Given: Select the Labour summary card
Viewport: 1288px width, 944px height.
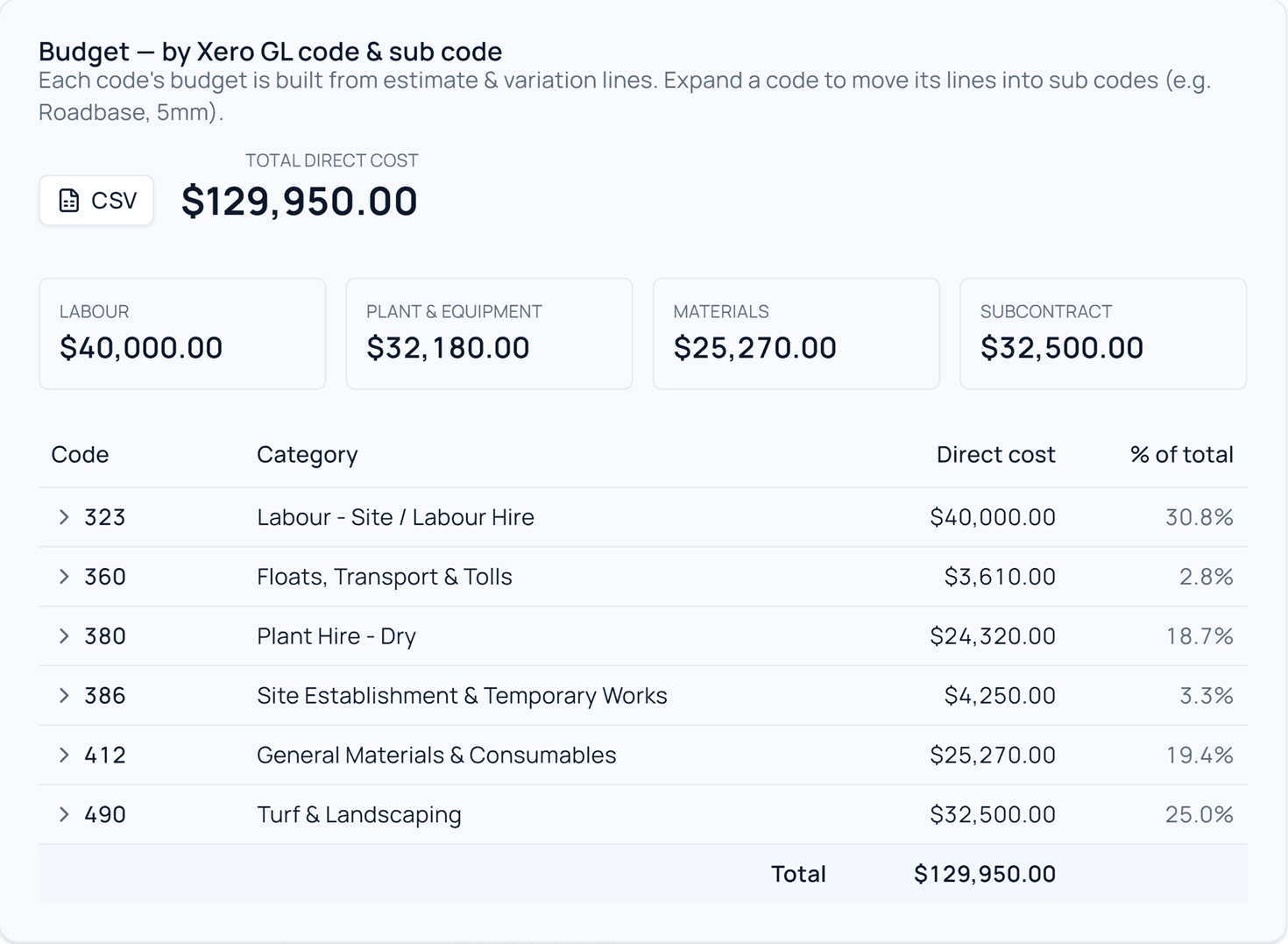Looking at the screenshot, I should (x=182, y=334).
